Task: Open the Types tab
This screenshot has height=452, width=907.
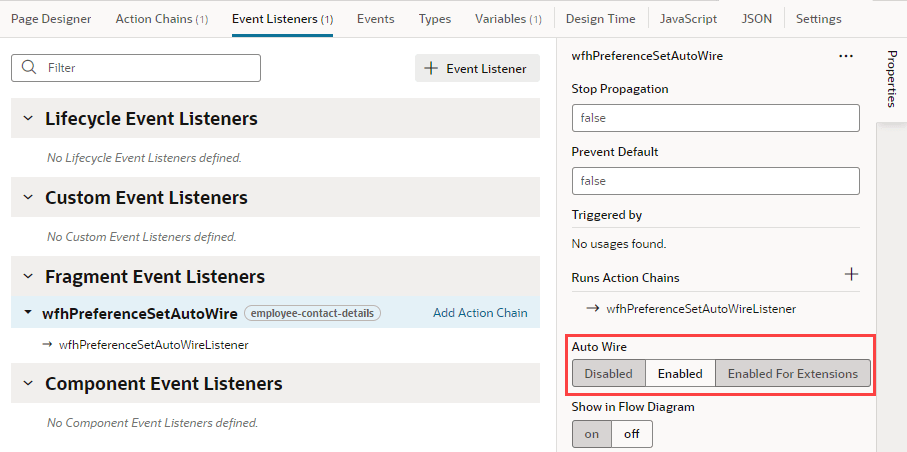Action: (435, 19)
